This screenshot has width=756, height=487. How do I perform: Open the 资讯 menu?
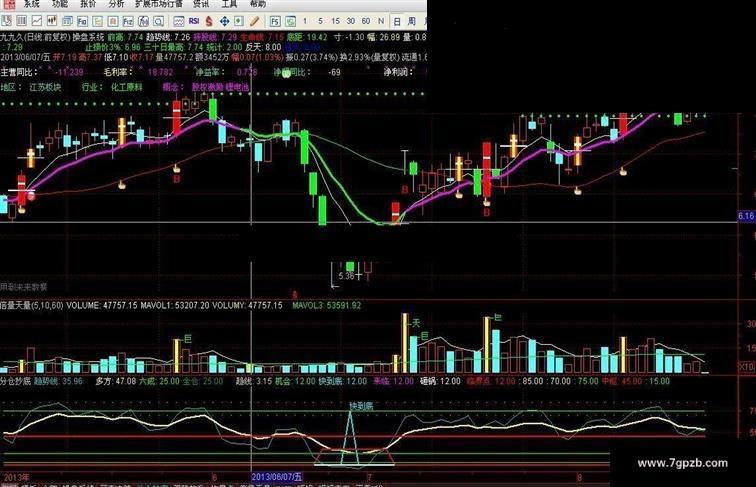click(x=201, y=4)
